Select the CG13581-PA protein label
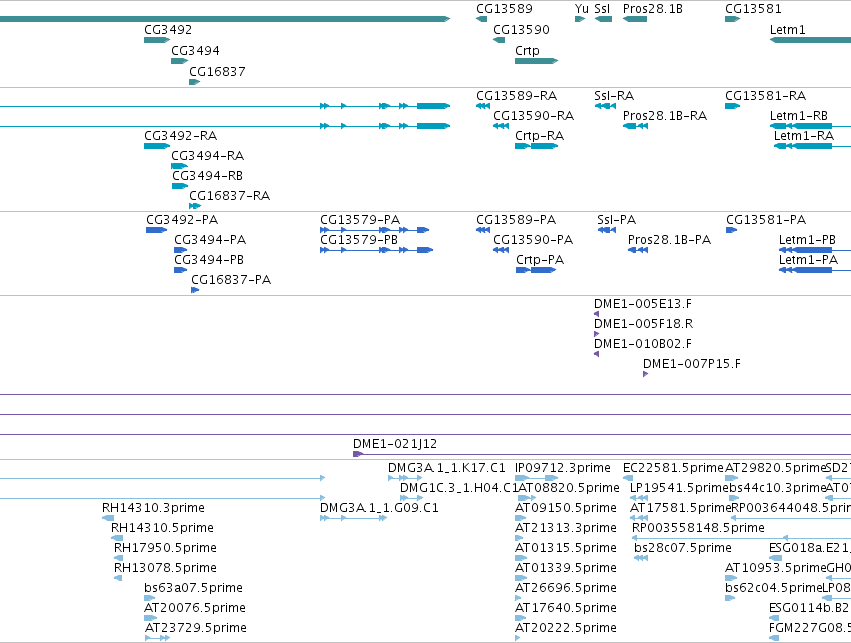 tap(766, 220)
